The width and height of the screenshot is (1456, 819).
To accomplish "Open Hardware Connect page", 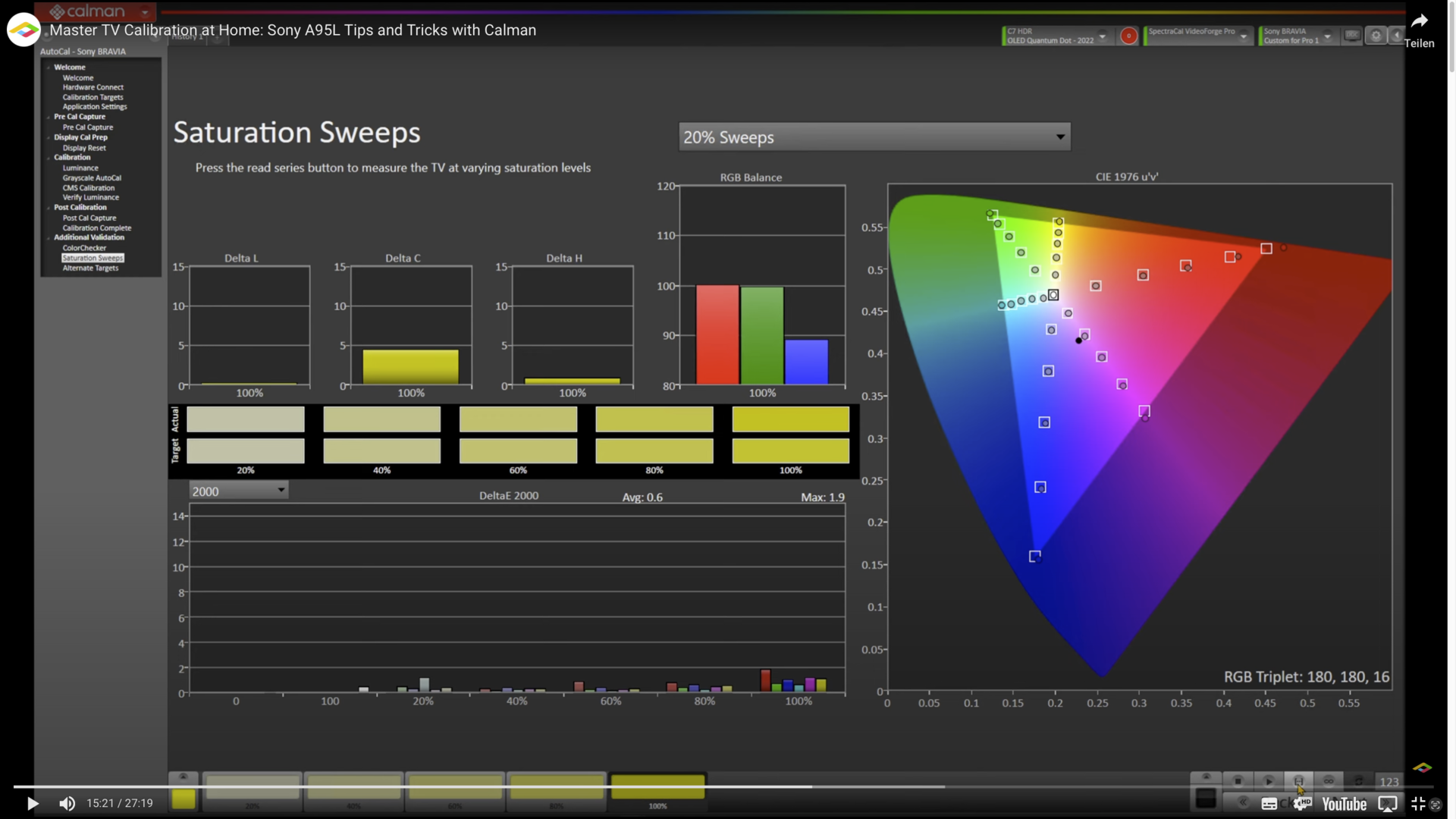I will pos(93,87).
